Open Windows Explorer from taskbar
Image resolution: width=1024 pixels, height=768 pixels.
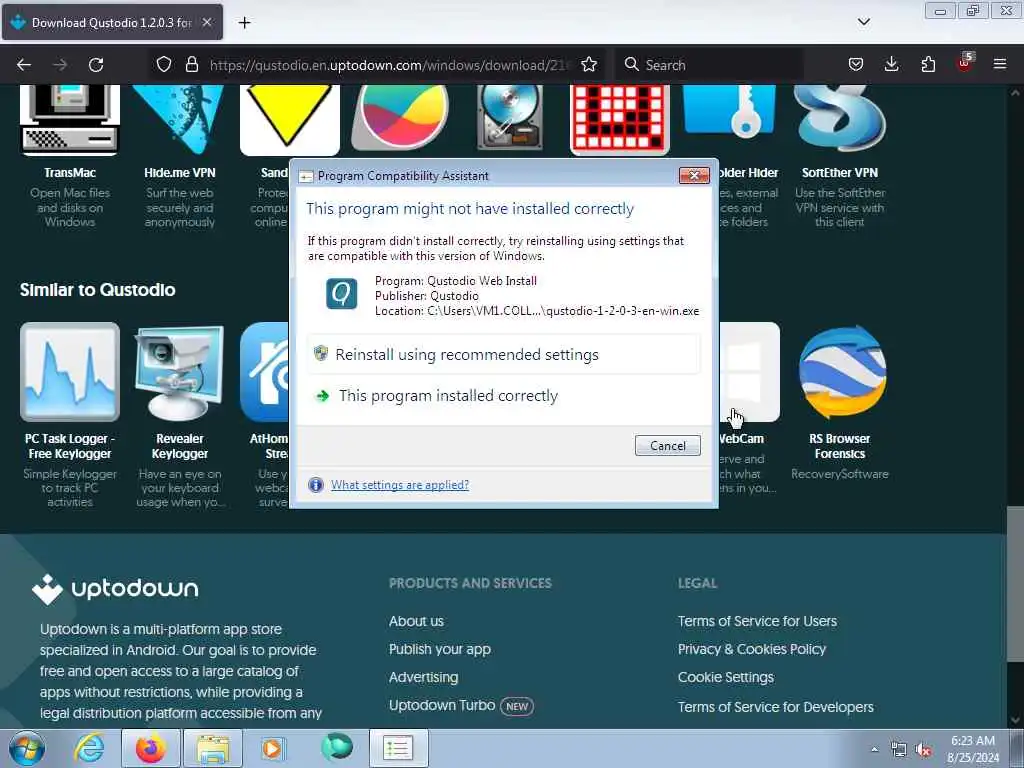point(213,748)
